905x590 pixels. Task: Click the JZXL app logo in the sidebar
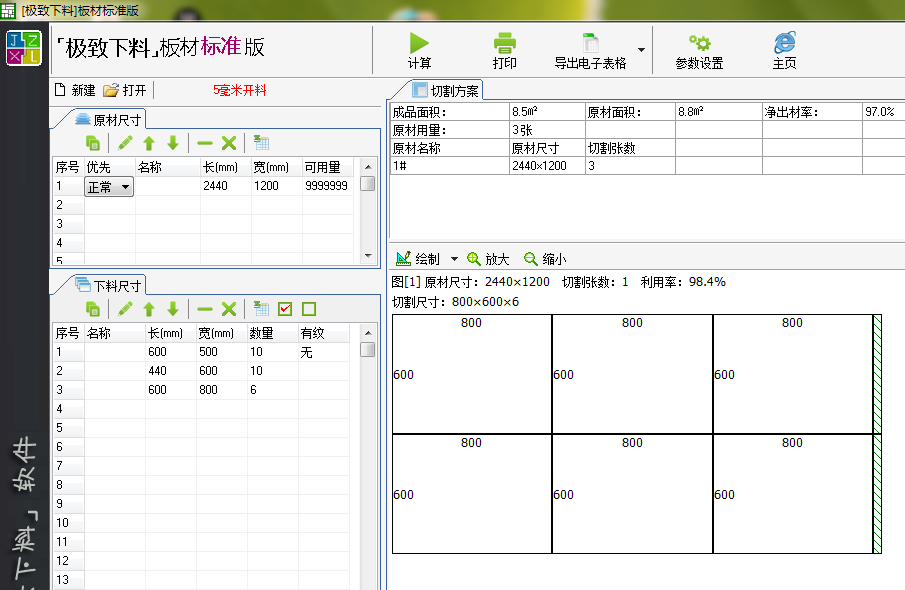[x=24, y=48]
